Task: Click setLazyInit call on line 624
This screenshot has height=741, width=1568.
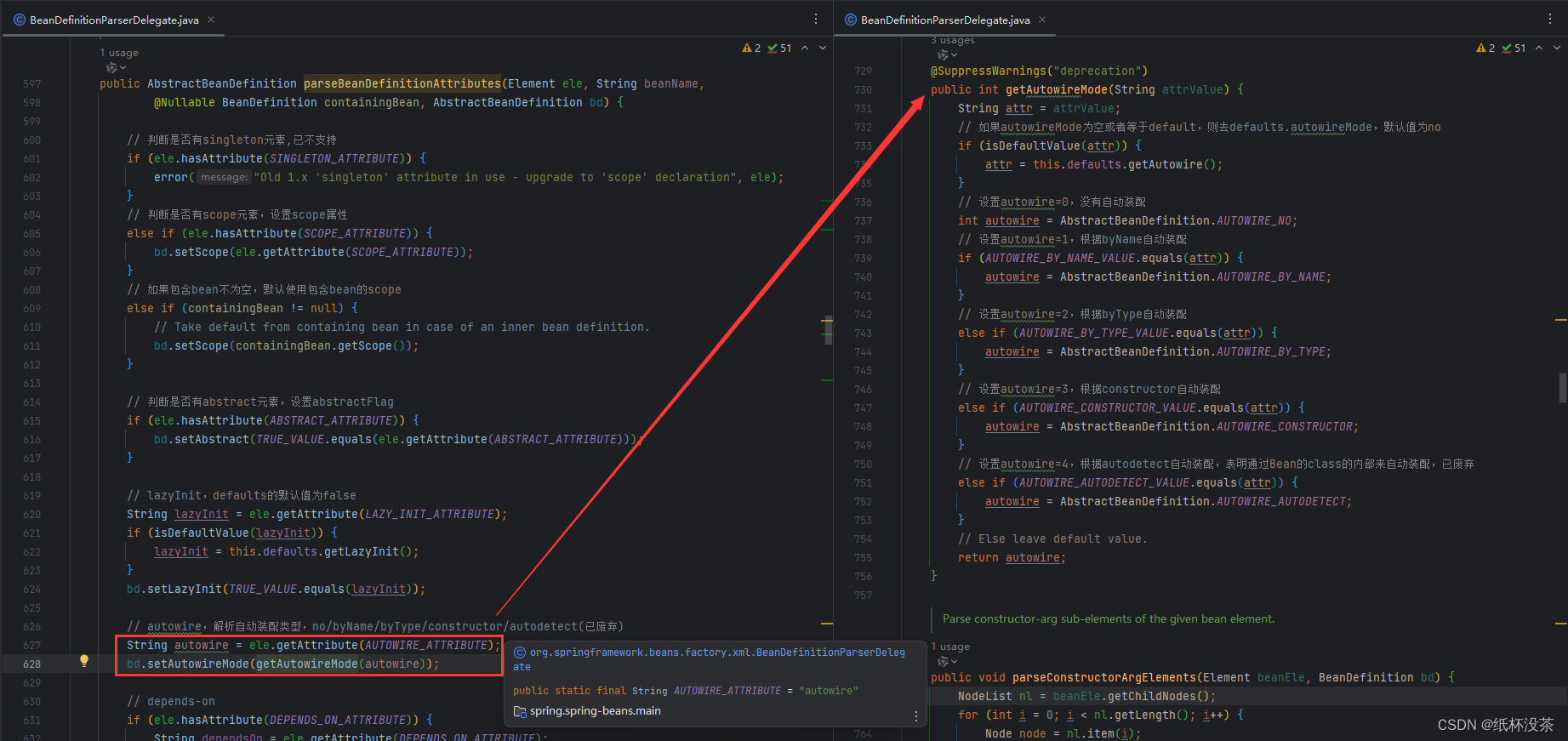Action: click(x=185, y=589)
